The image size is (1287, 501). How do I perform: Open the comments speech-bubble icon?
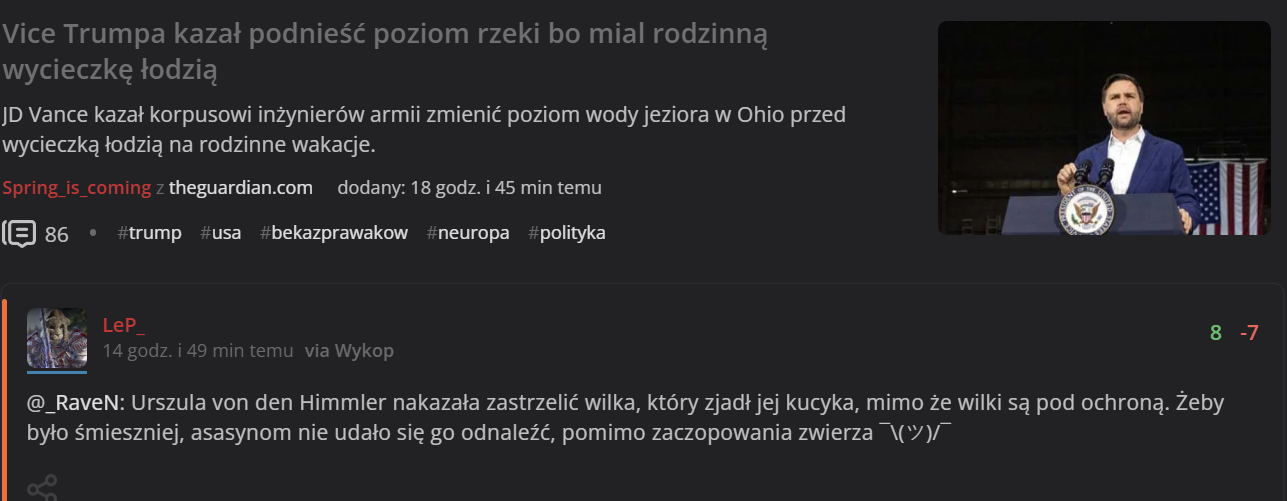20,234
